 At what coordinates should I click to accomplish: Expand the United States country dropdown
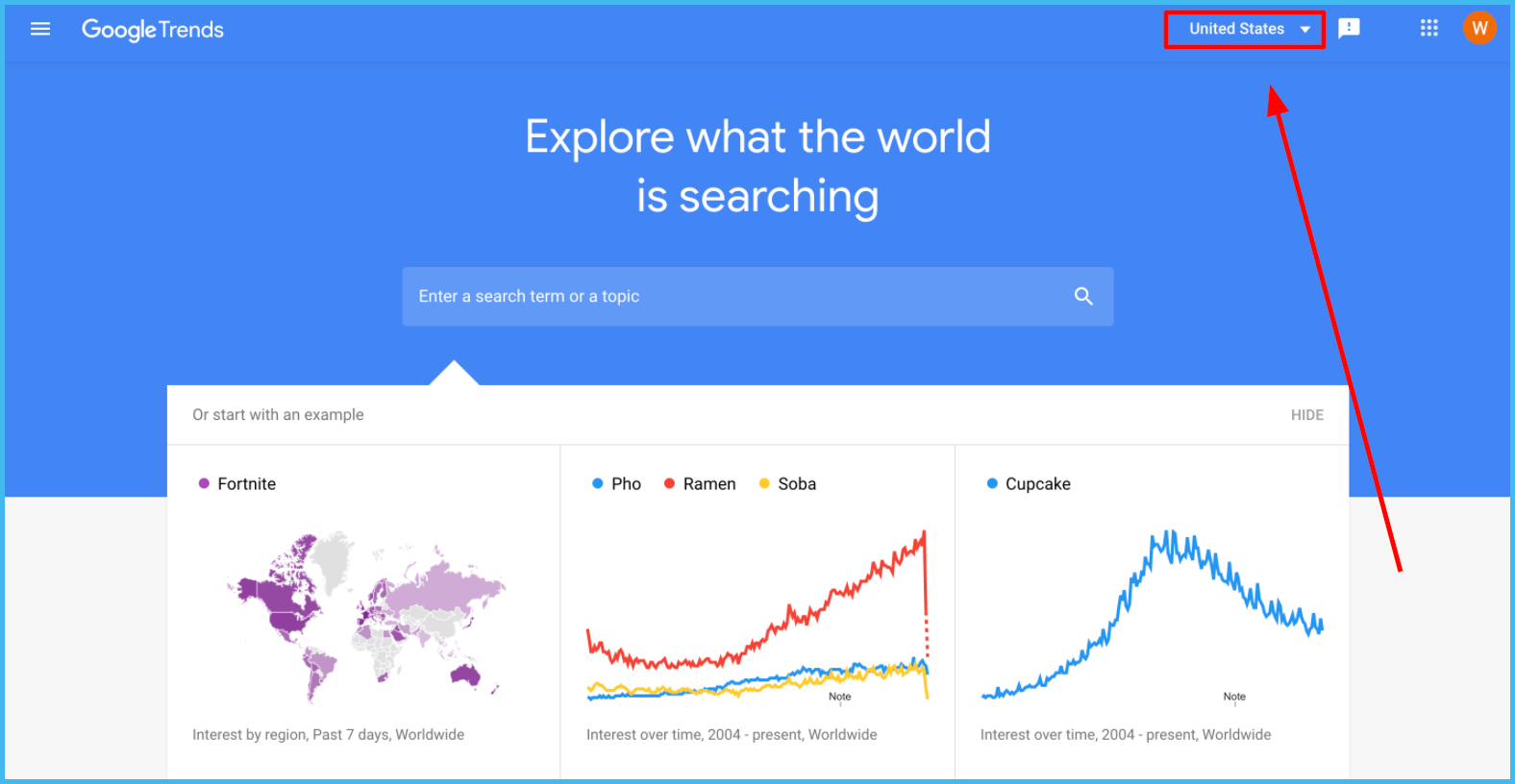click(1245, 30)
